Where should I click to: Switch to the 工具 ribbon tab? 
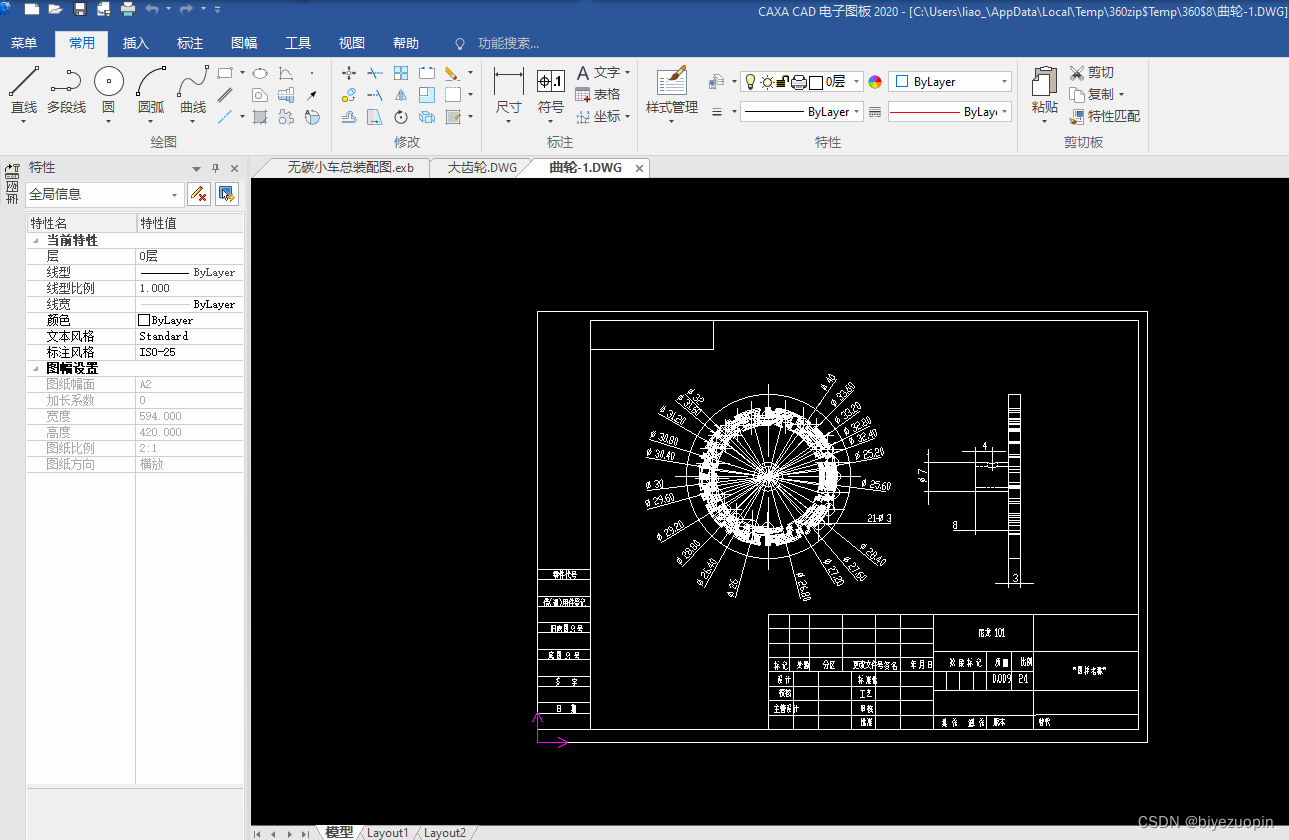pyautogui.click(x=298, y=43)
